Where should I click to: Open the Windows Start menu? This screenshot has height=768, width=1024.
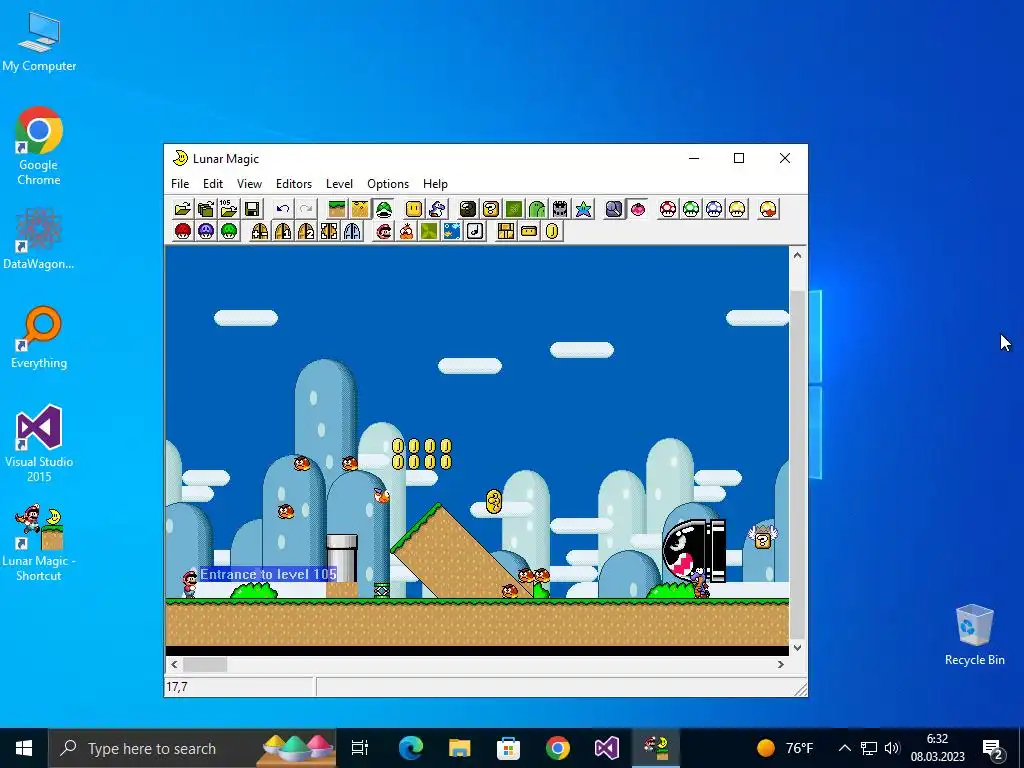coord(24,748)
